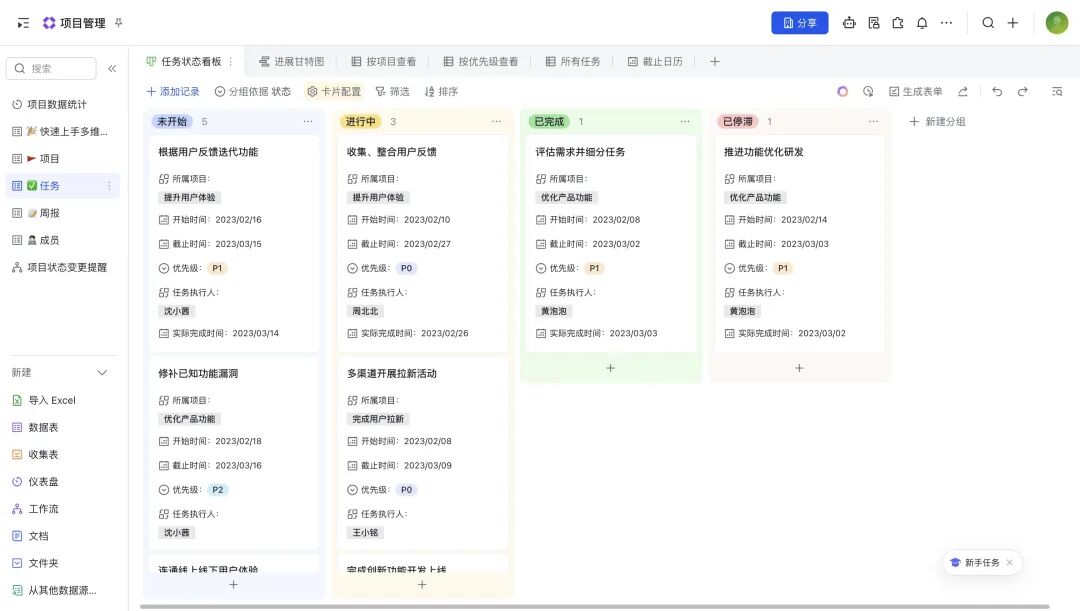Click the horizontal scrollbar at the bottom
Viewport: 1080px width, 611px height.
pos(594,606)
